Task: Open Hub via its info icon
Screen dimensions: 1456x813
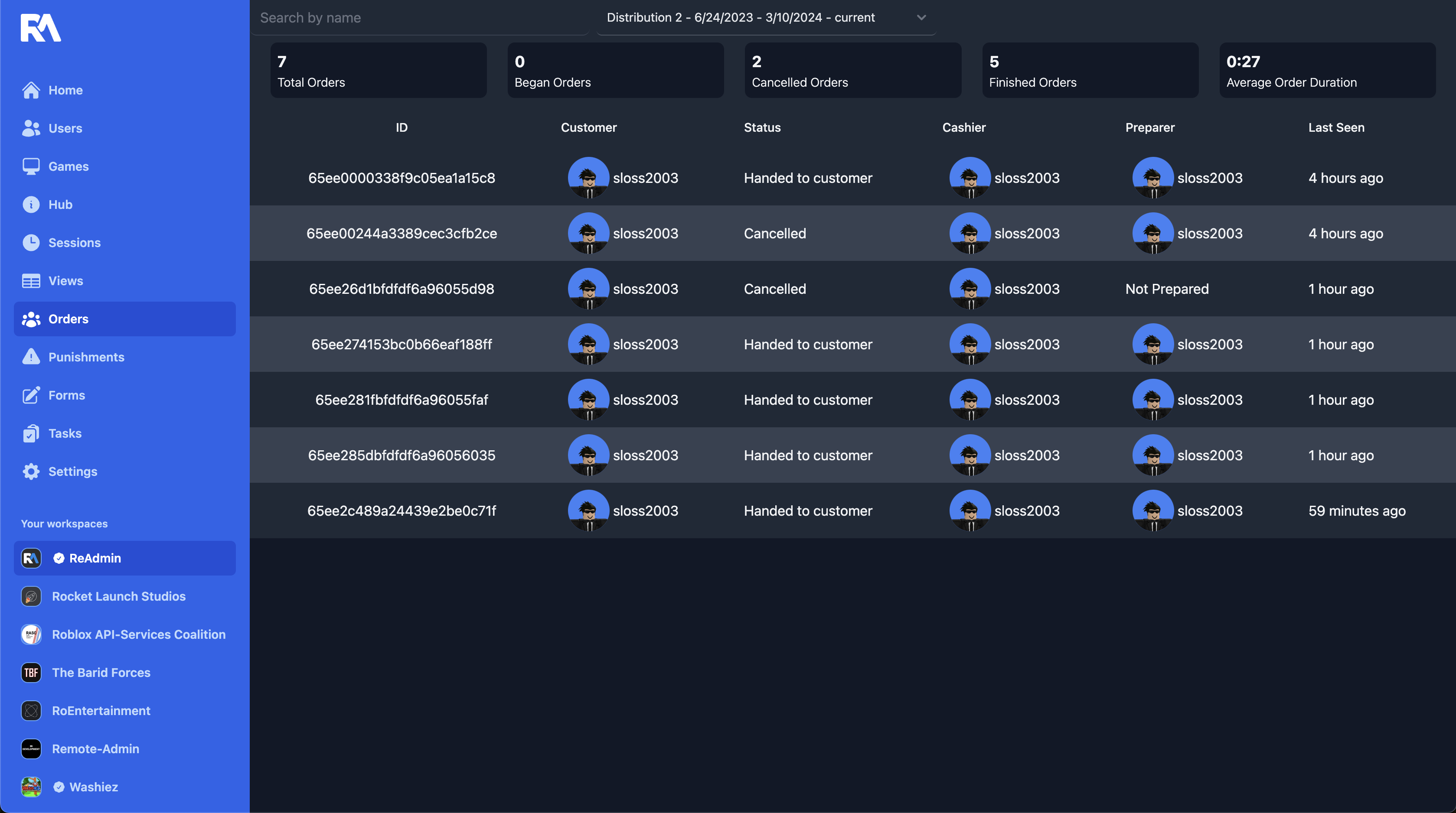Action: click(x=30, y=205)
